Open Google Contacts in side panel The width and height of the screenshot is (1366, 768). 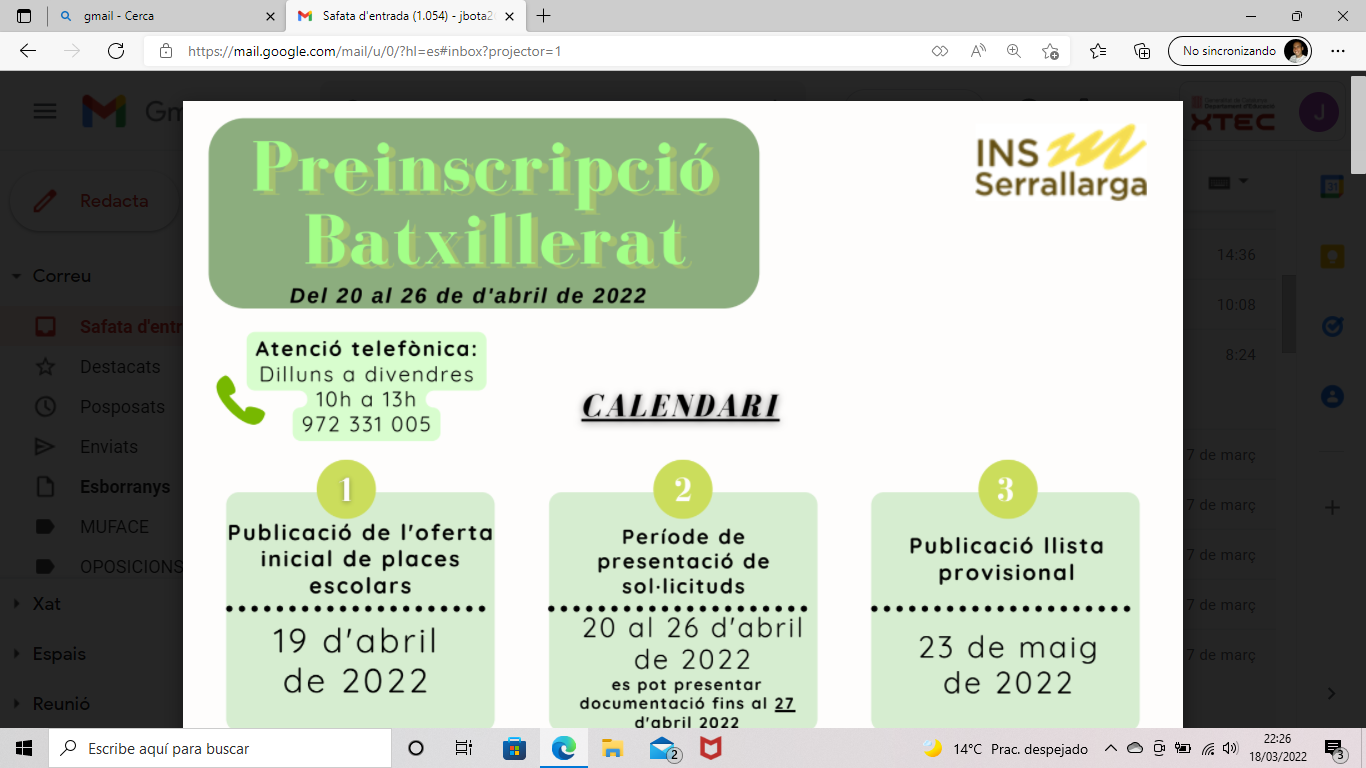tap(1332, 396)
